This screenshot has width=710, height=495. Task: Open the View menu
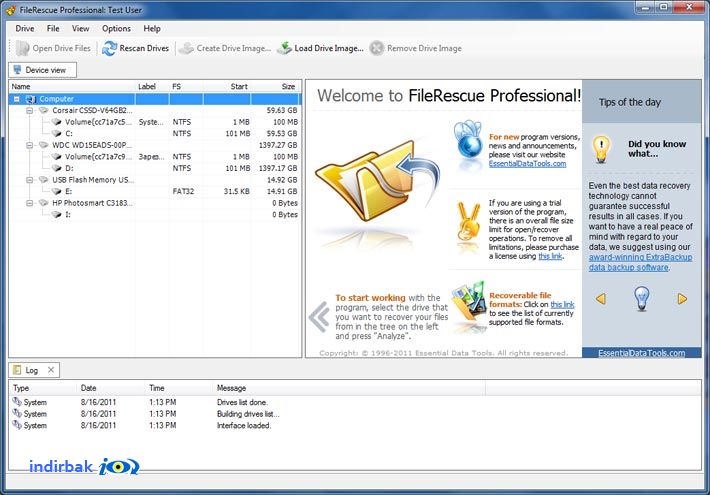pos(80,29)
